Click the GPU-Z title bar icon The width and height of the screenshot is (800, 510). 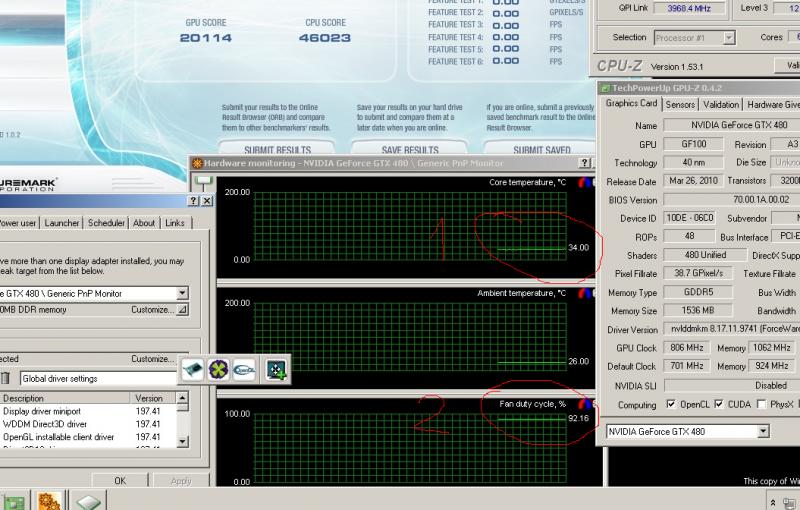[x=605, y=88]
